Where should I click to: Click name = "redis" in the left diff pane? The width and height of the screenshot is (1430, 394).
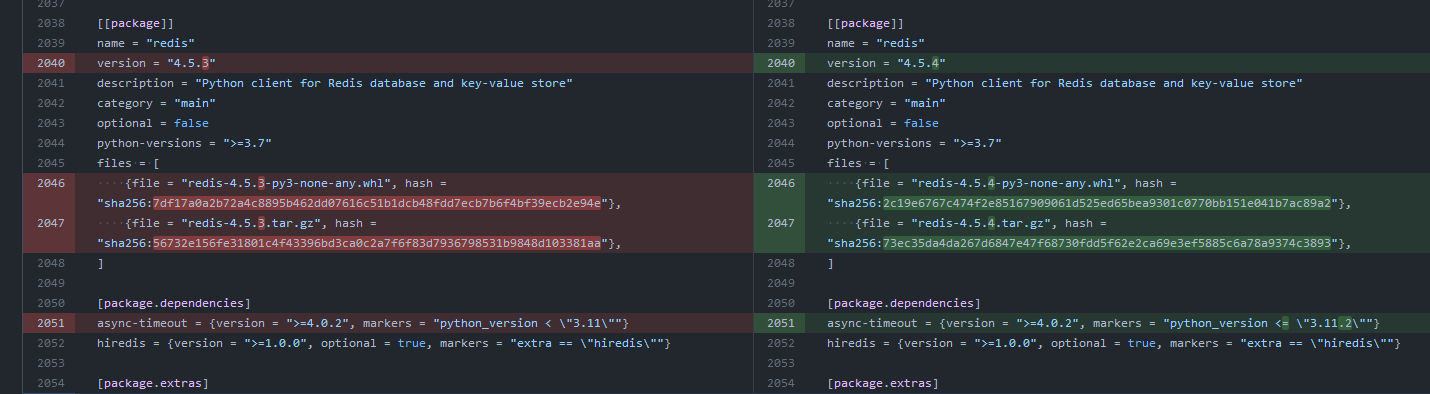[x=146, y=43]
